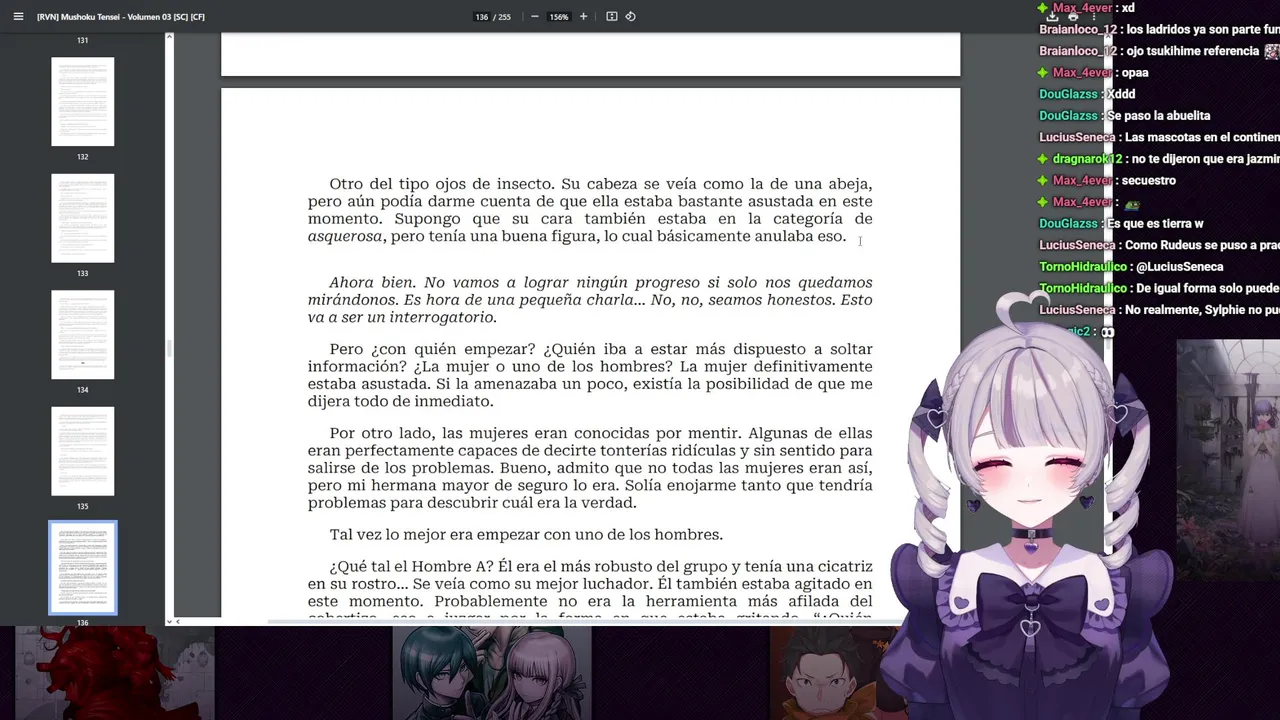1280x720 pixels.
Task: Select the highlighted page 136 thumbnail
Action: (x=83, y=568)
